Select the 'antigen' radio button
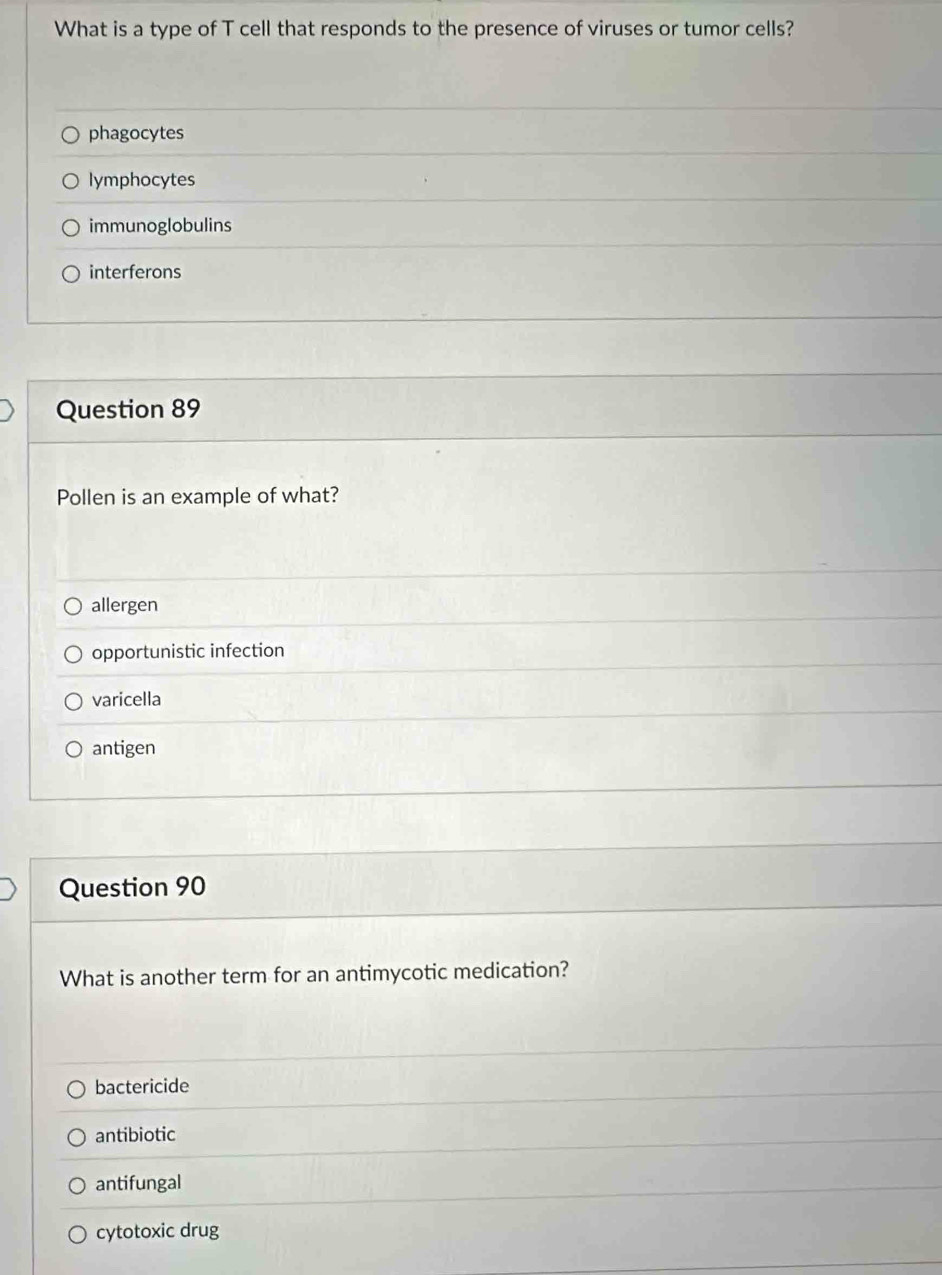Screen dimensions: 942x1275 click(74, 748)
